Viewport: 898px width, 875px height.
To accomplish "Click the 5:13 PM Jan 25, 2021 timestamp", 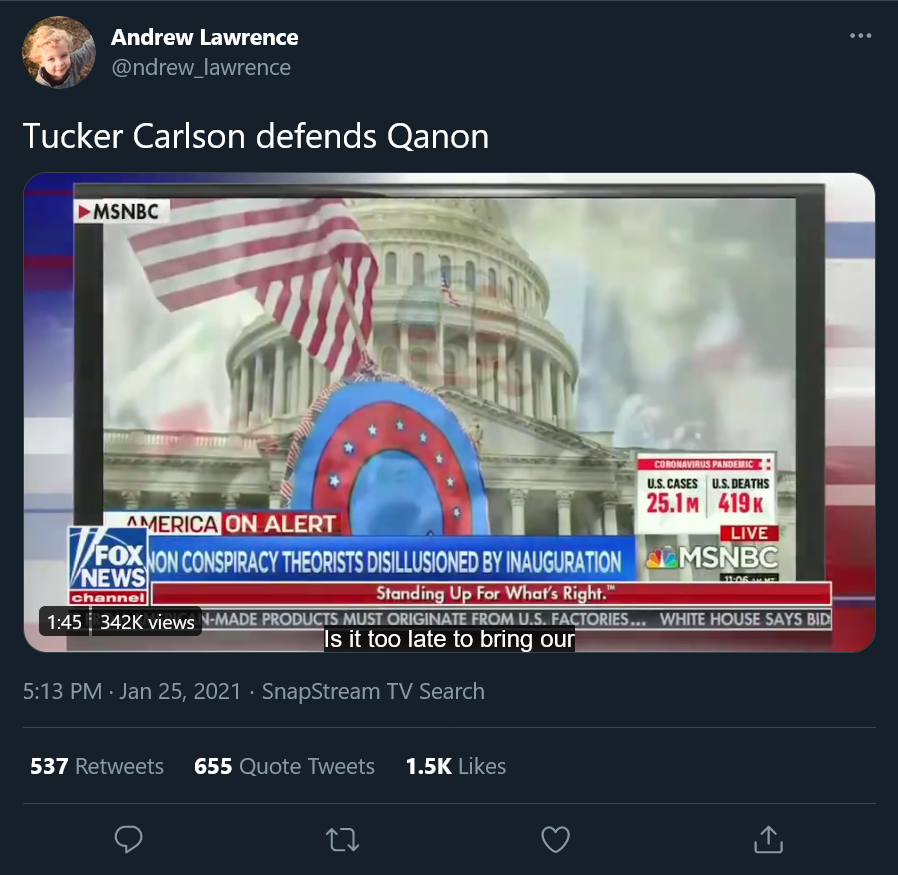I will 132,691.
